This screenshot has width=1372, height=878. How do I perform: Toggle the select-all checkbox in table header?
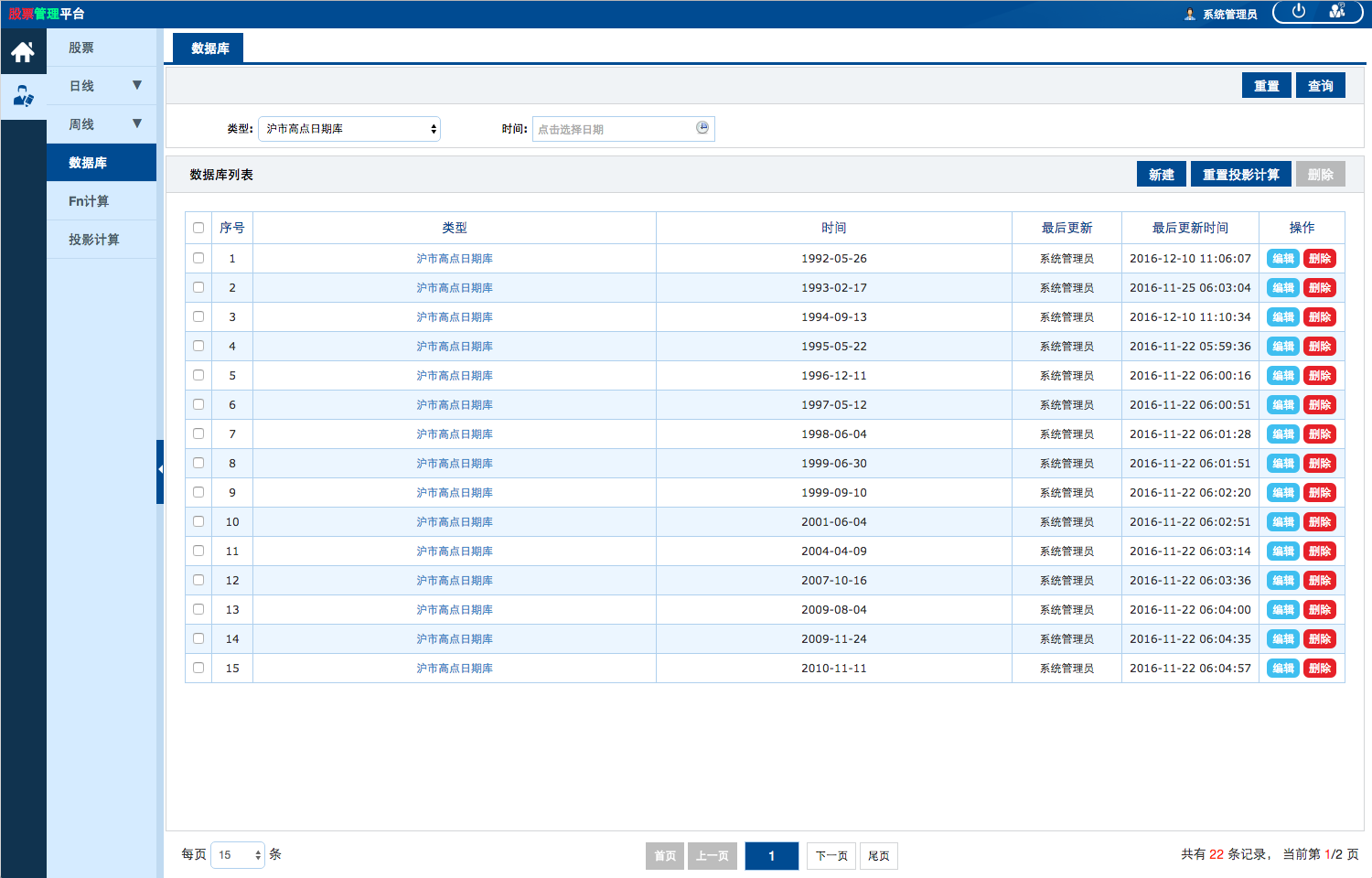198,228
